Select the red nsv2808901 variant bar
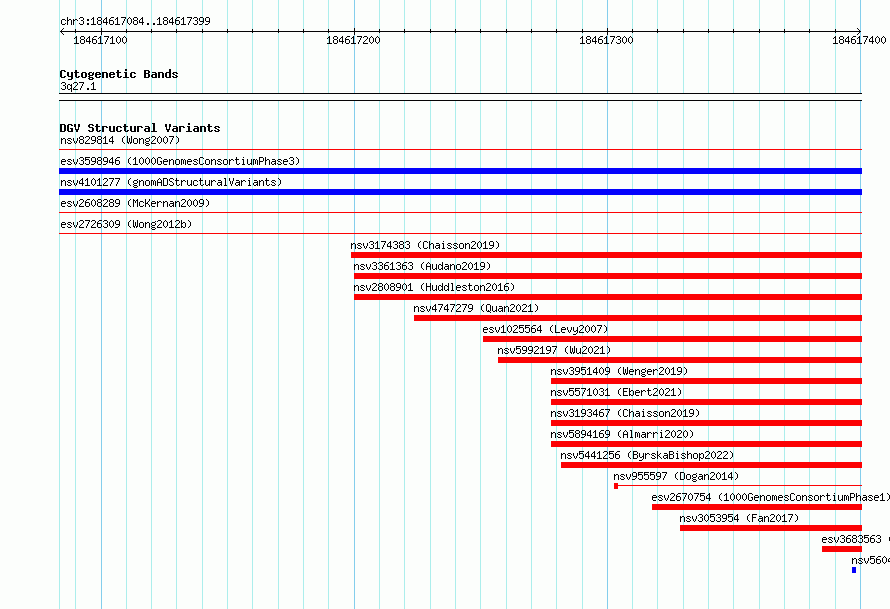Image resolution: width=890 pixels, height=609 pixels. pyautogui.click(x=608, y=297)
